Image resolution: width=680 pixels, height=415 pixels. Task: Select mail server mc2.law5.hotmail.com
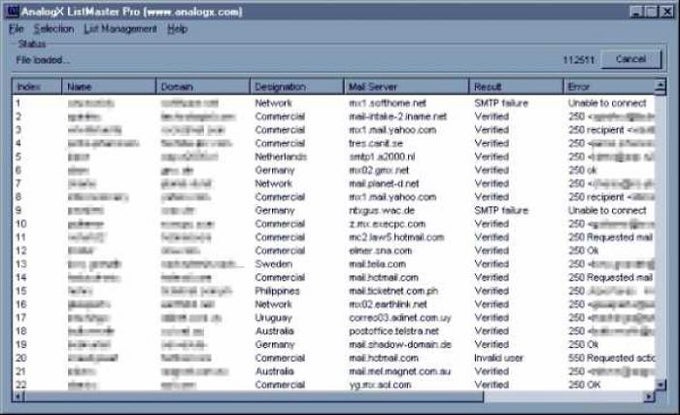pos(396,238)
